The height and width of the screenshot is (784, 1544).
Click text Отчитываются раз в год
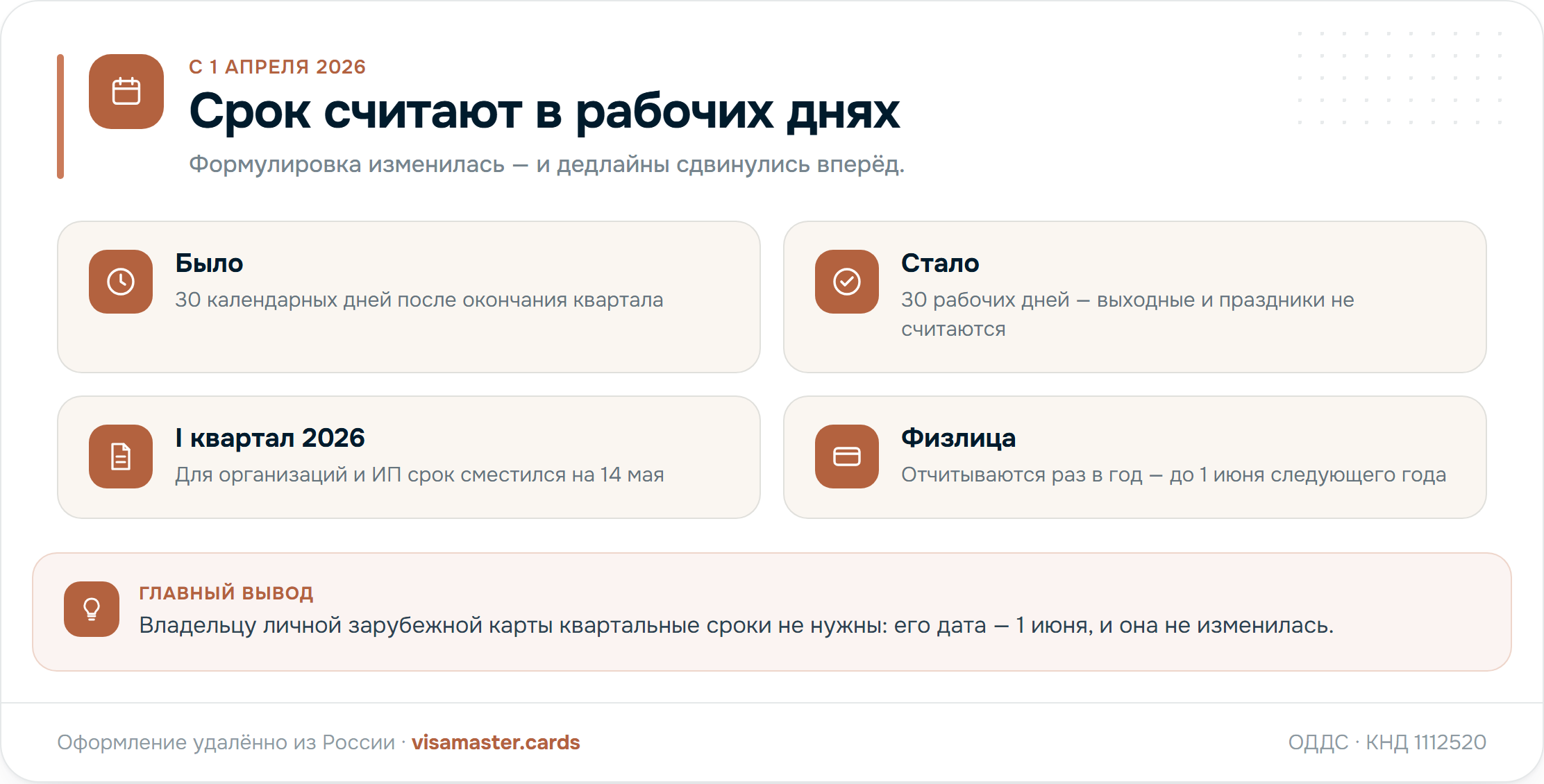1021,475
